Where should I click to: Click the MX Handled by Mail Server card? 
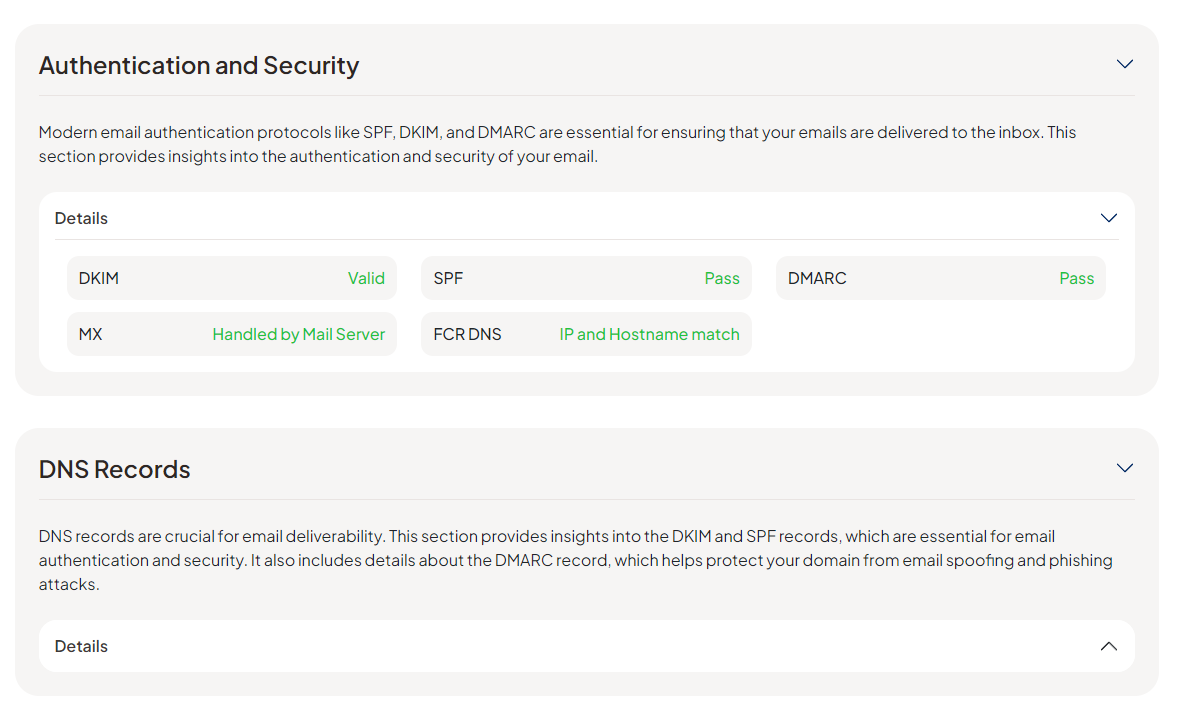point(231,334)
